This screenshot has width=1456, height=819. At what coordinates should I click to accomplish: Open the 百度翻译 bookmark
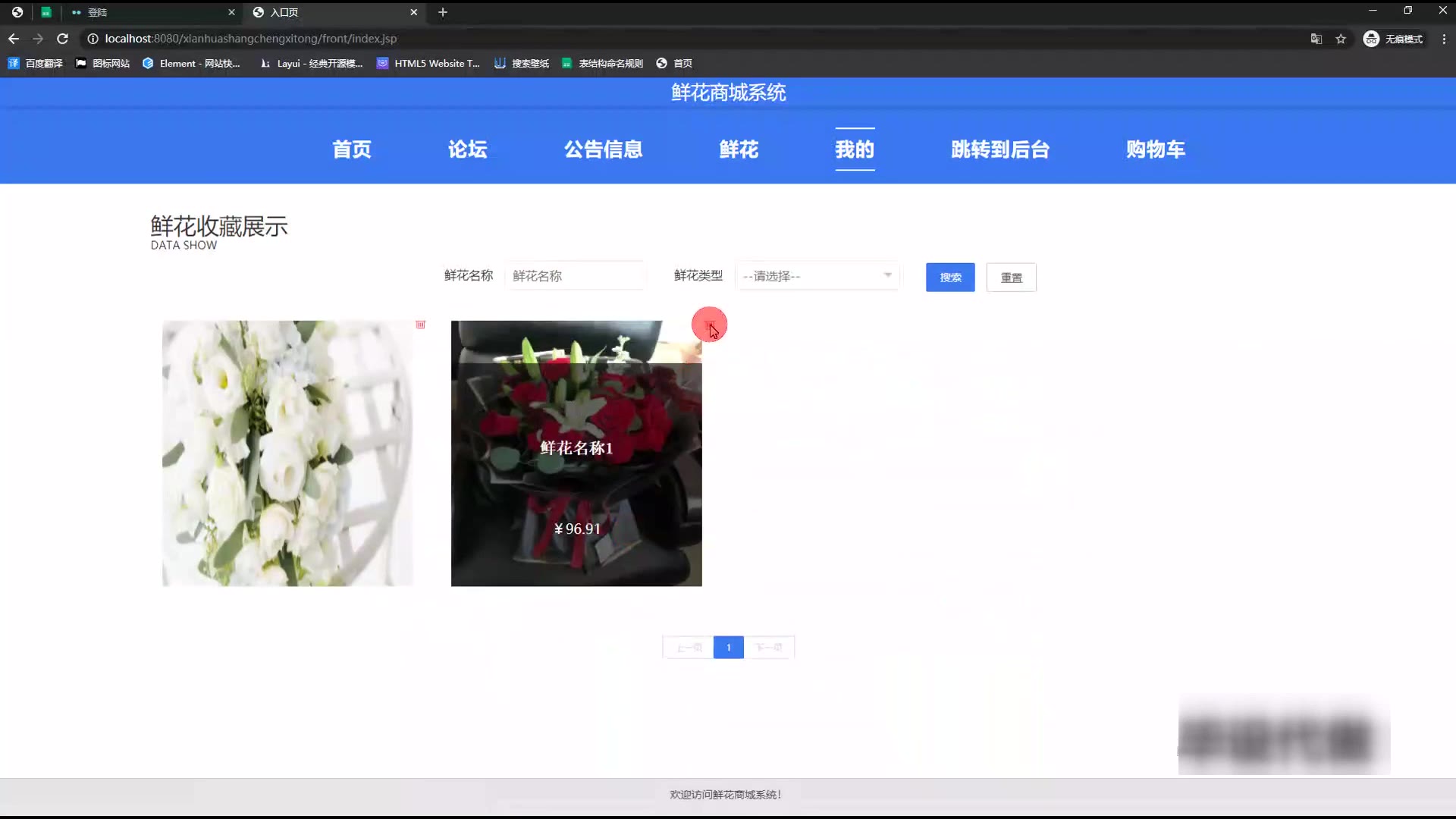tap(36, 64)
